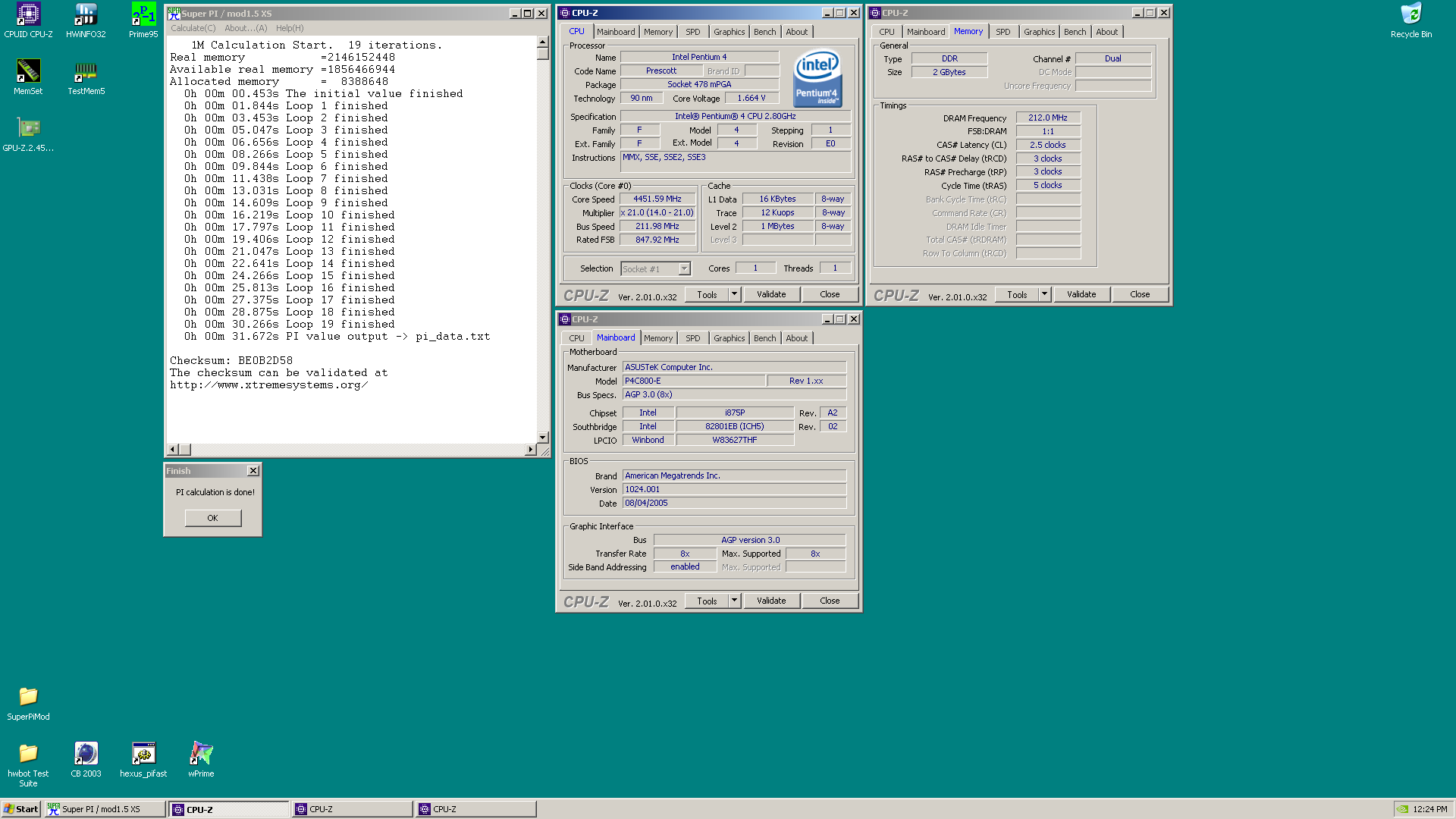Screen dimensions: 1456x819
Task: Expand the Tools dropdown arrow in CPU-Z Mainboard window
Action: tap(734, 601)
